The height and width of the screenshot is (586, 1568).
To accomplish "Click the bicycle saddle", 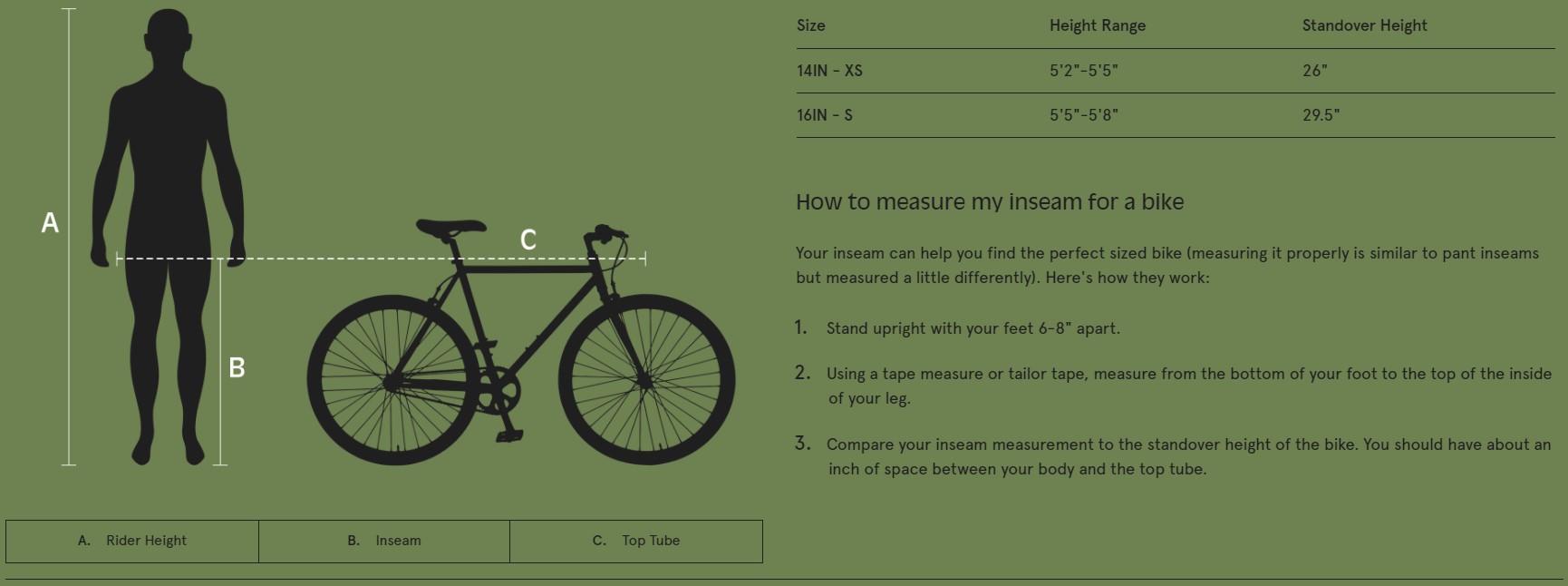I will point(450,226).
